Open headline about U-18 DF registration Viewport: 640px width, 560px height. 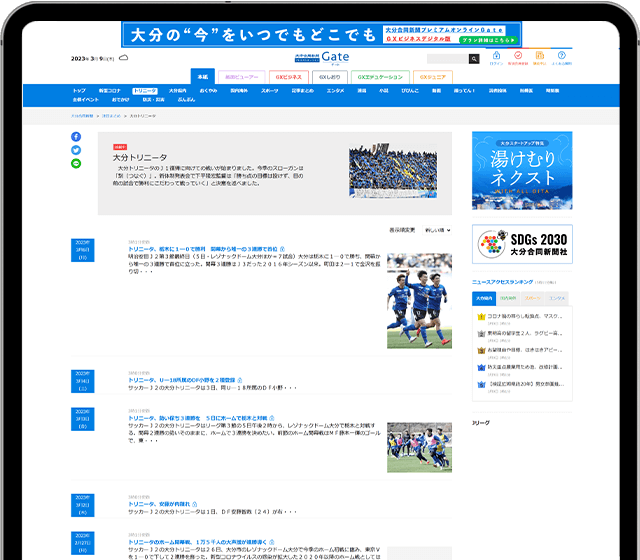[182, 380]
